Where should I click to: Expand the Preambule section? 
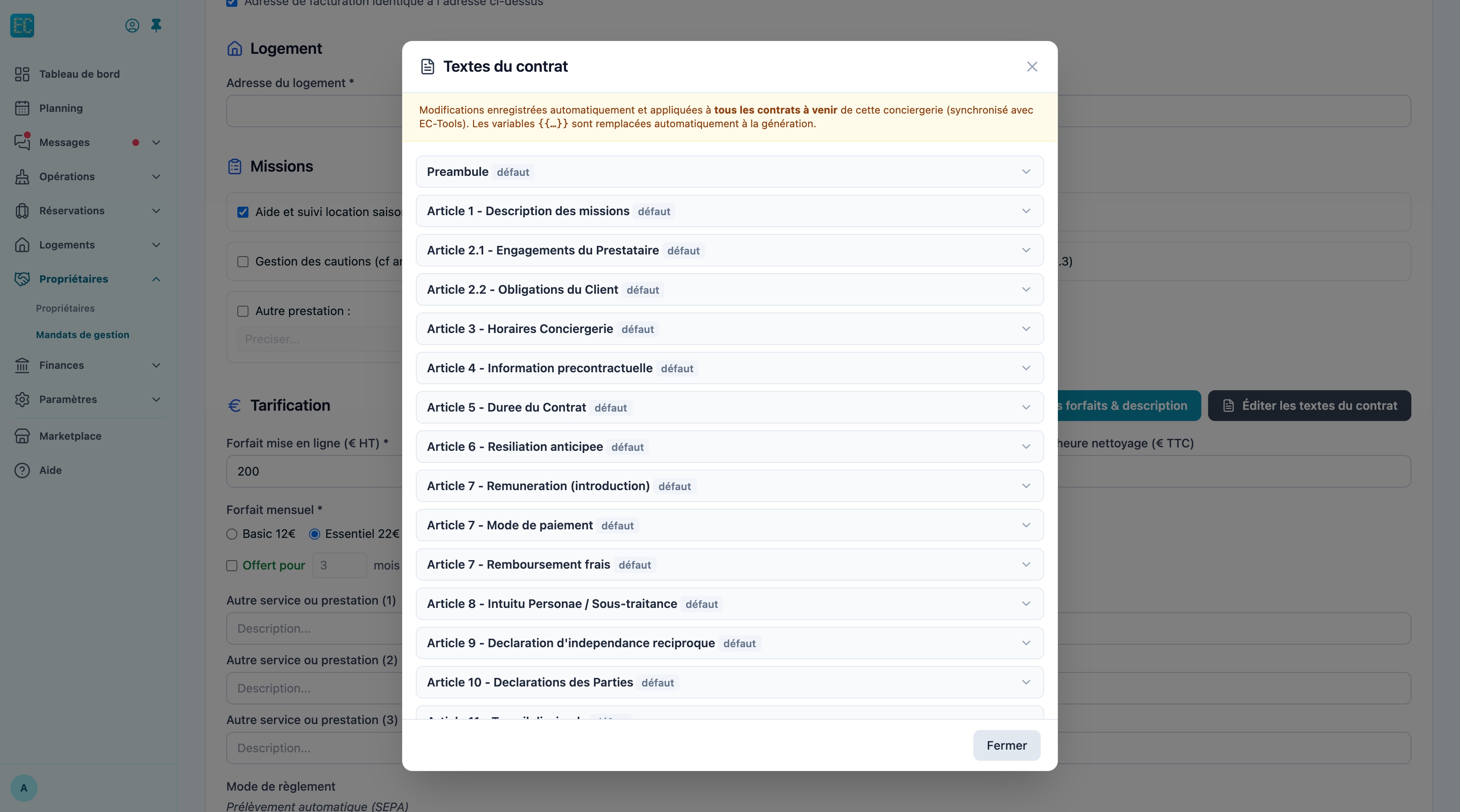click(x=730, y=172)
